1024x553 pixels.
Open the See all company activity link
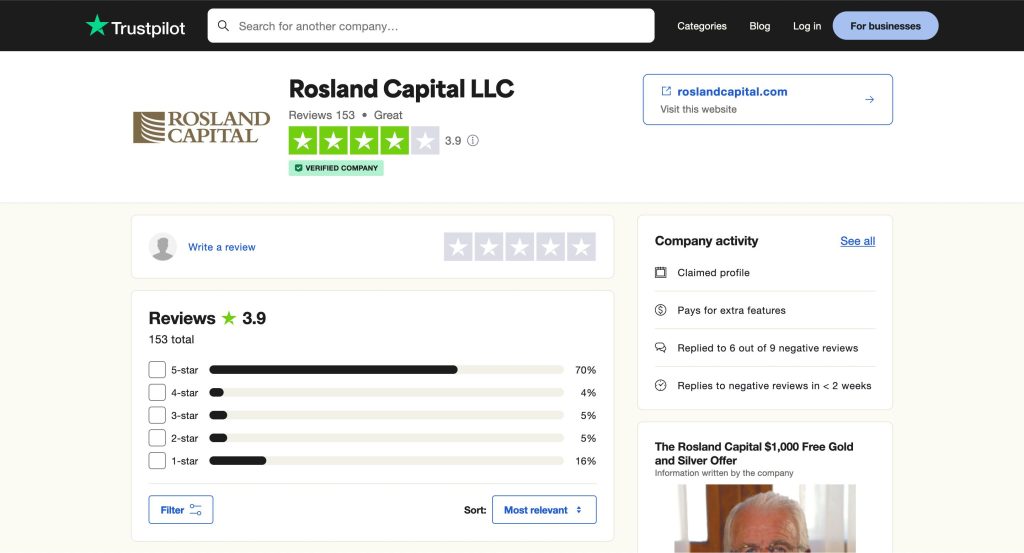[857, 241]
